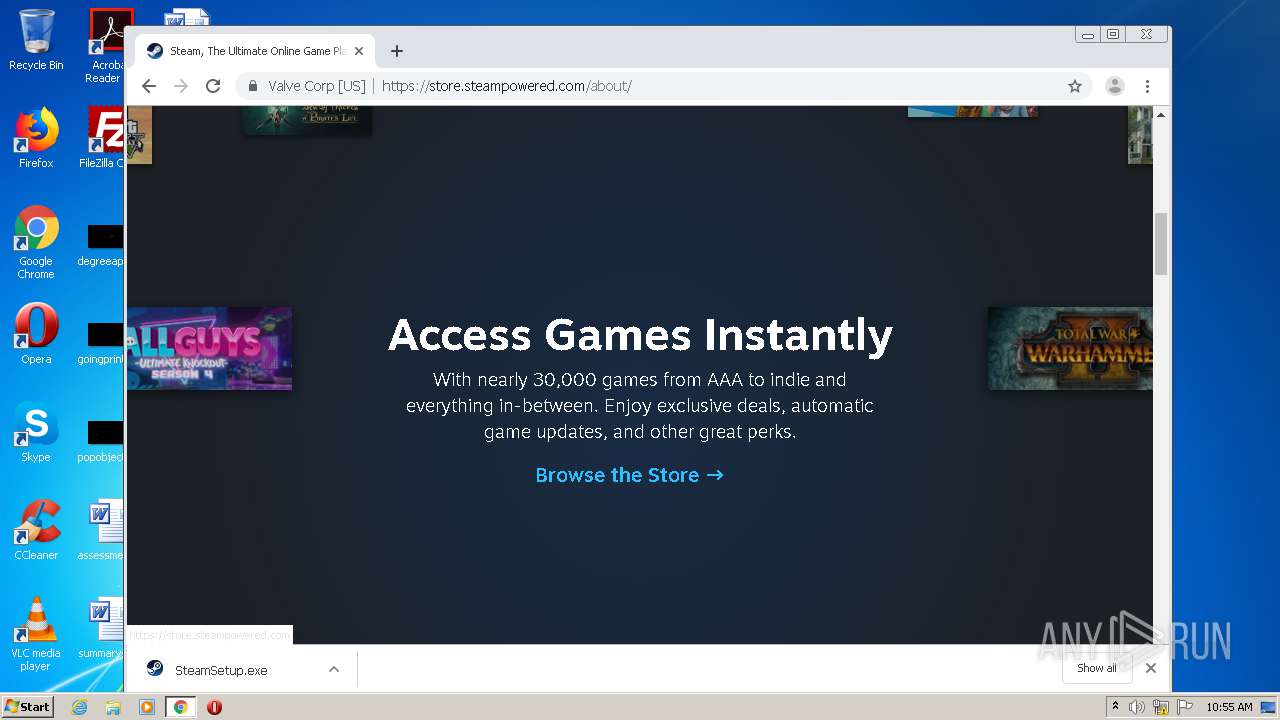Screen dimensions: 1280x720
Task: Click Show all downloads
Action: point(1097,668)
